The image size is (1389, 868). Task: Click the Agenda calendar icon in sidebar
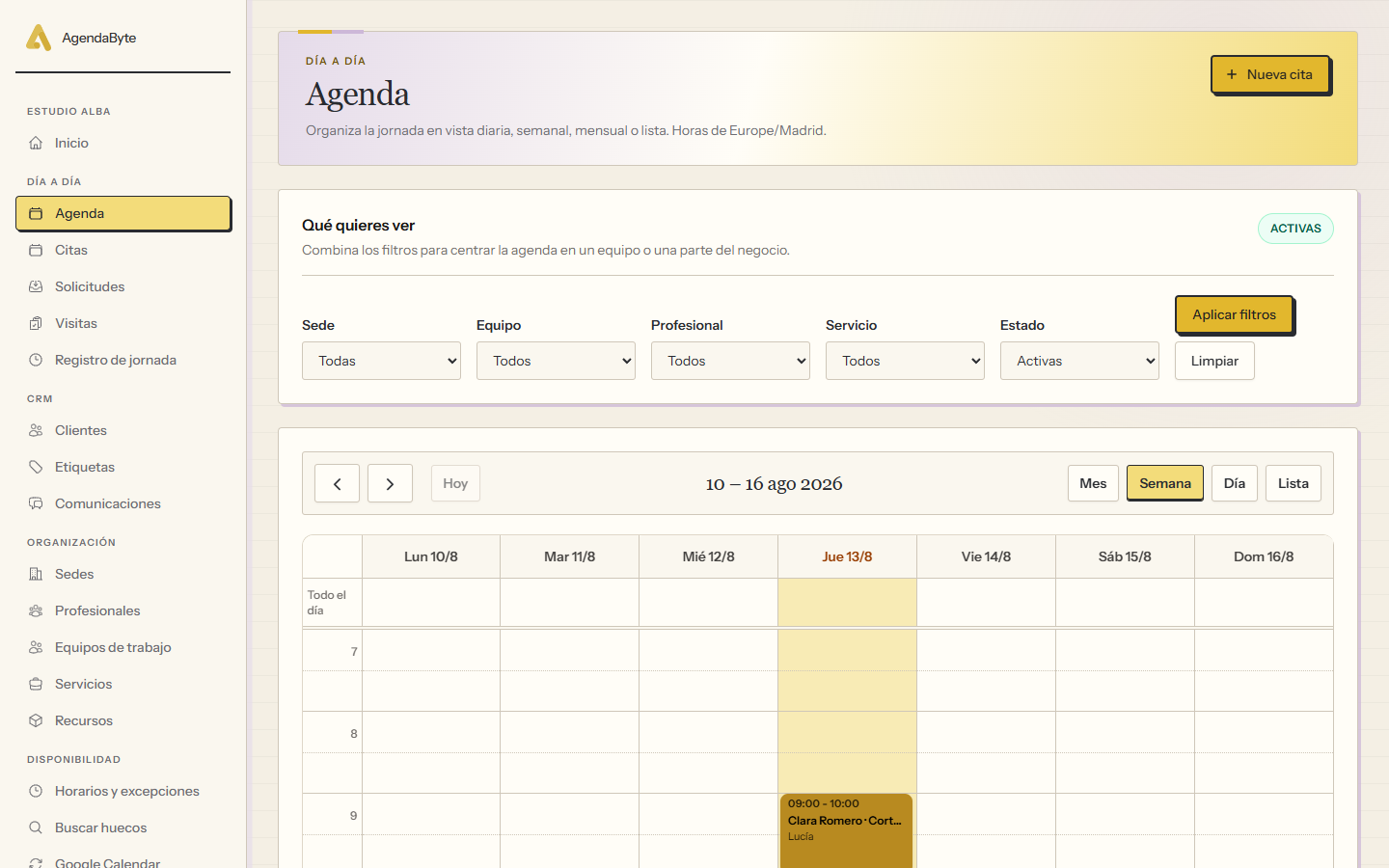[x=36, y=213]
